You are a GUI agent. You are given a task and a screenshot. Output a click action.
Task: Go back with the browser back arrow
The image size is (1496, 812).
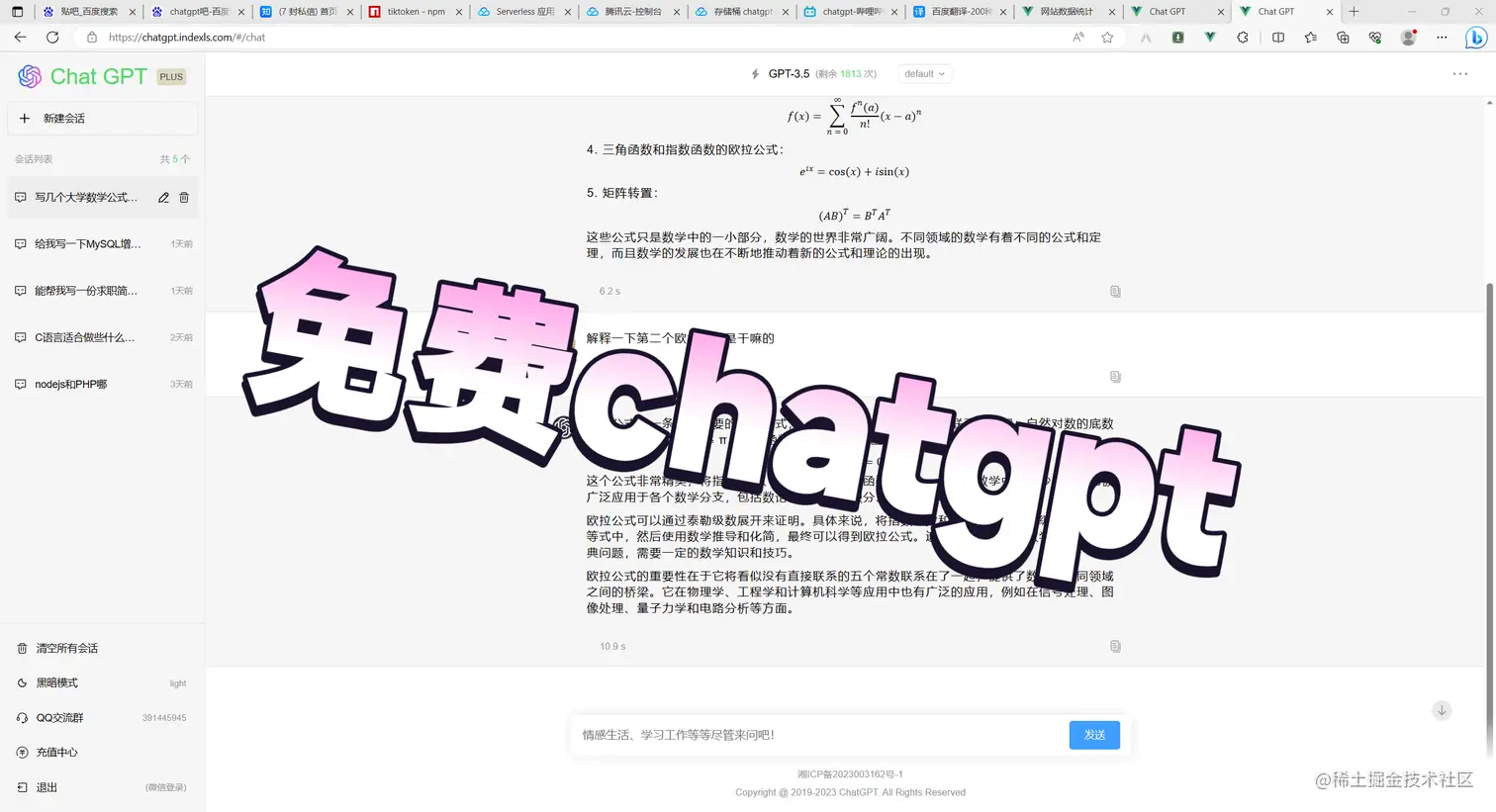tap(20, 38)
